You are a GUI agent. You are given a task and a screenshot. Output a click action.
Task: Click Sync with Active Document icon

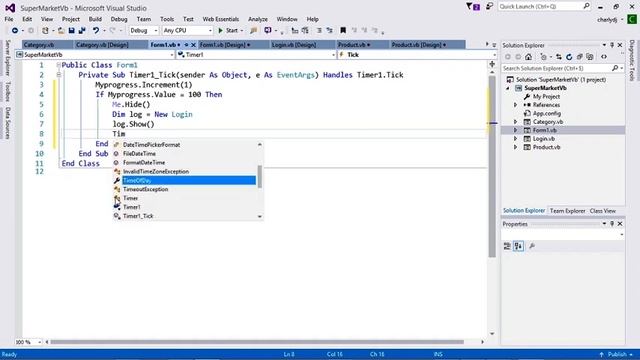[558, 57]
